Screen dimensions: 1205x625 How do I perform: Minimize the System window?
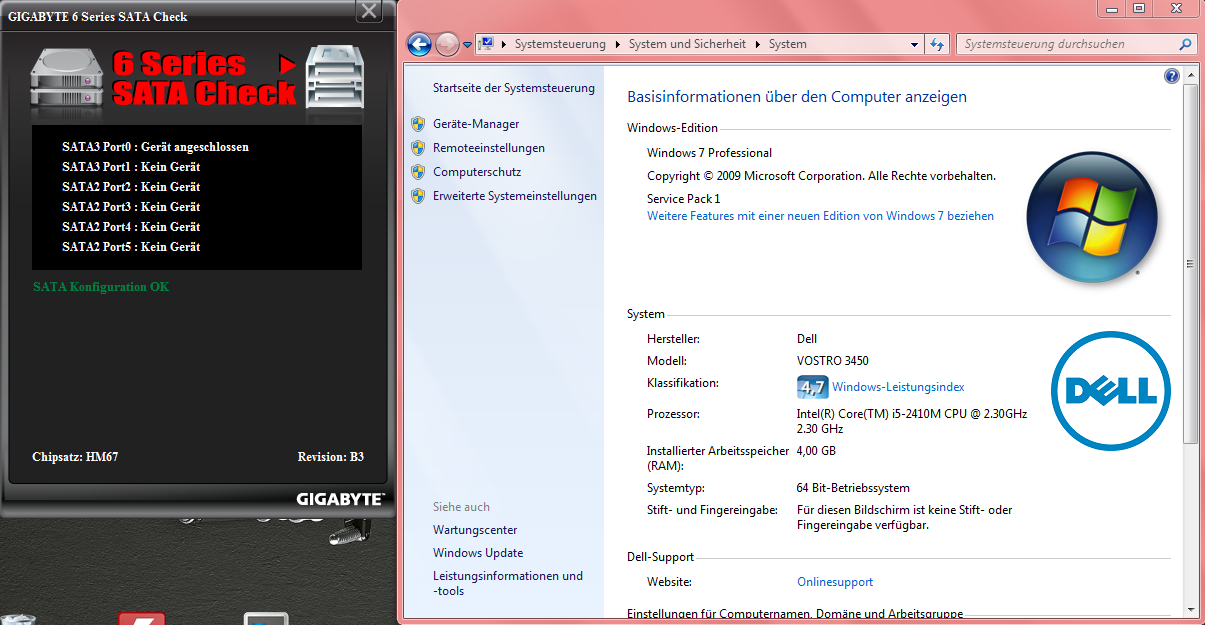(x=1111, y=8)
